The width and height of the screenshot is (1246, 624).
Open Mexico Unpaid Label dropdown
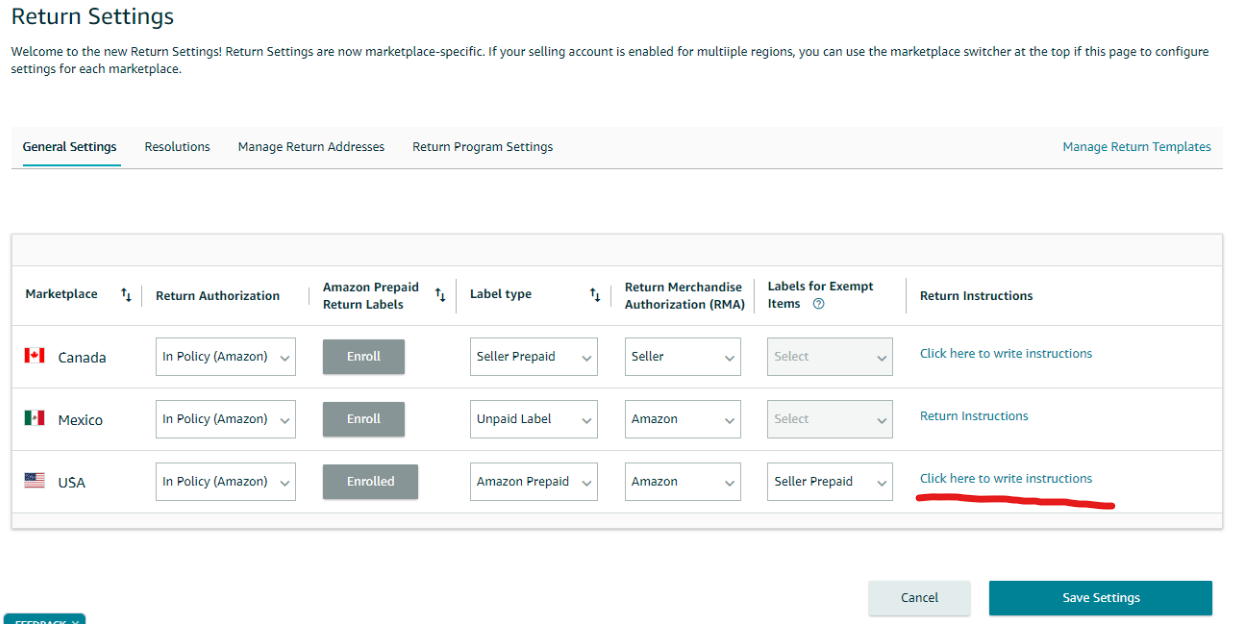tap(534, 419)
